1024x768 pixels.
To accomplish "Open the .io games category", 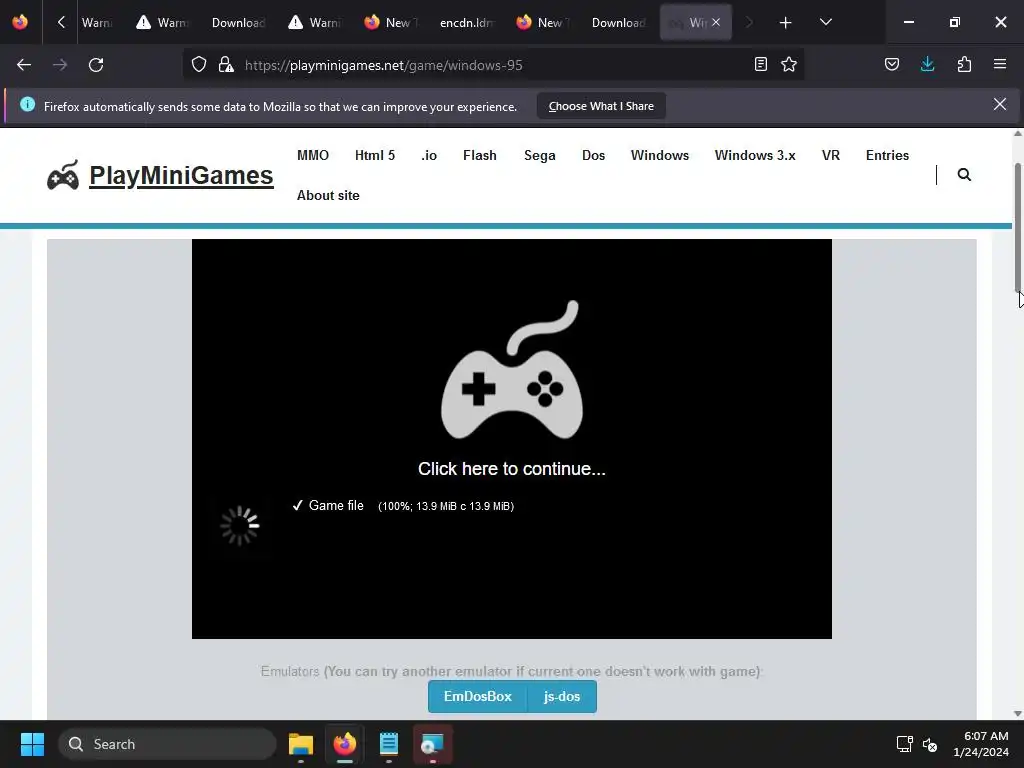I will tap(429, 155).
